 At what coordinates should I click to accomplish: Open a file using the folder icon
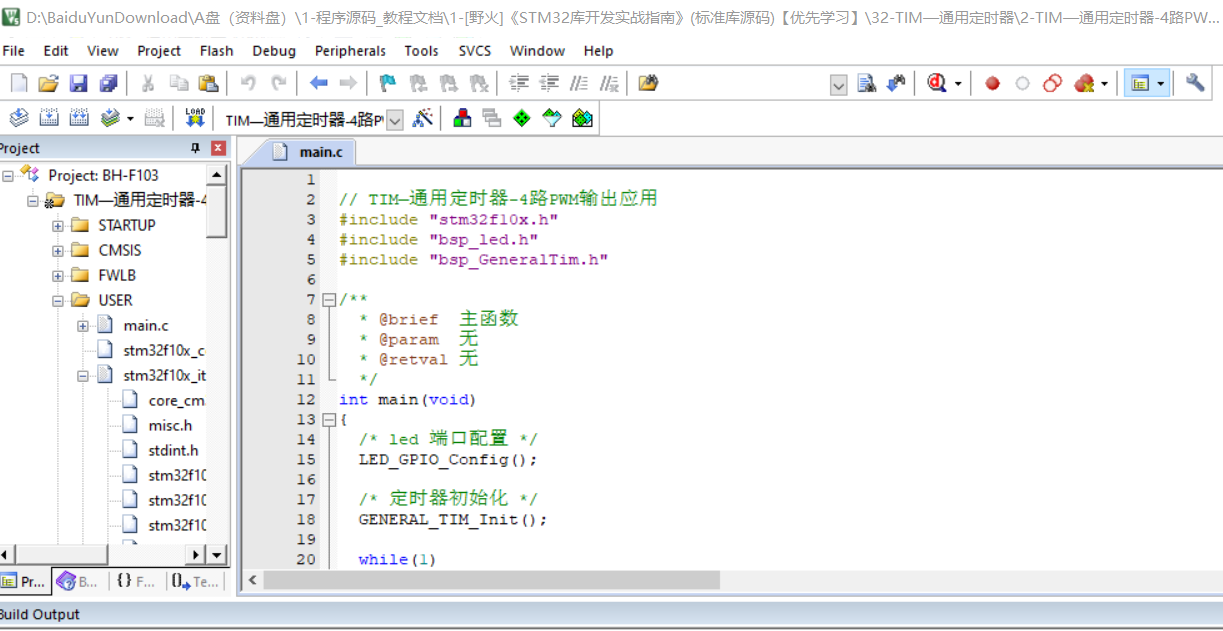coord(48,84)
